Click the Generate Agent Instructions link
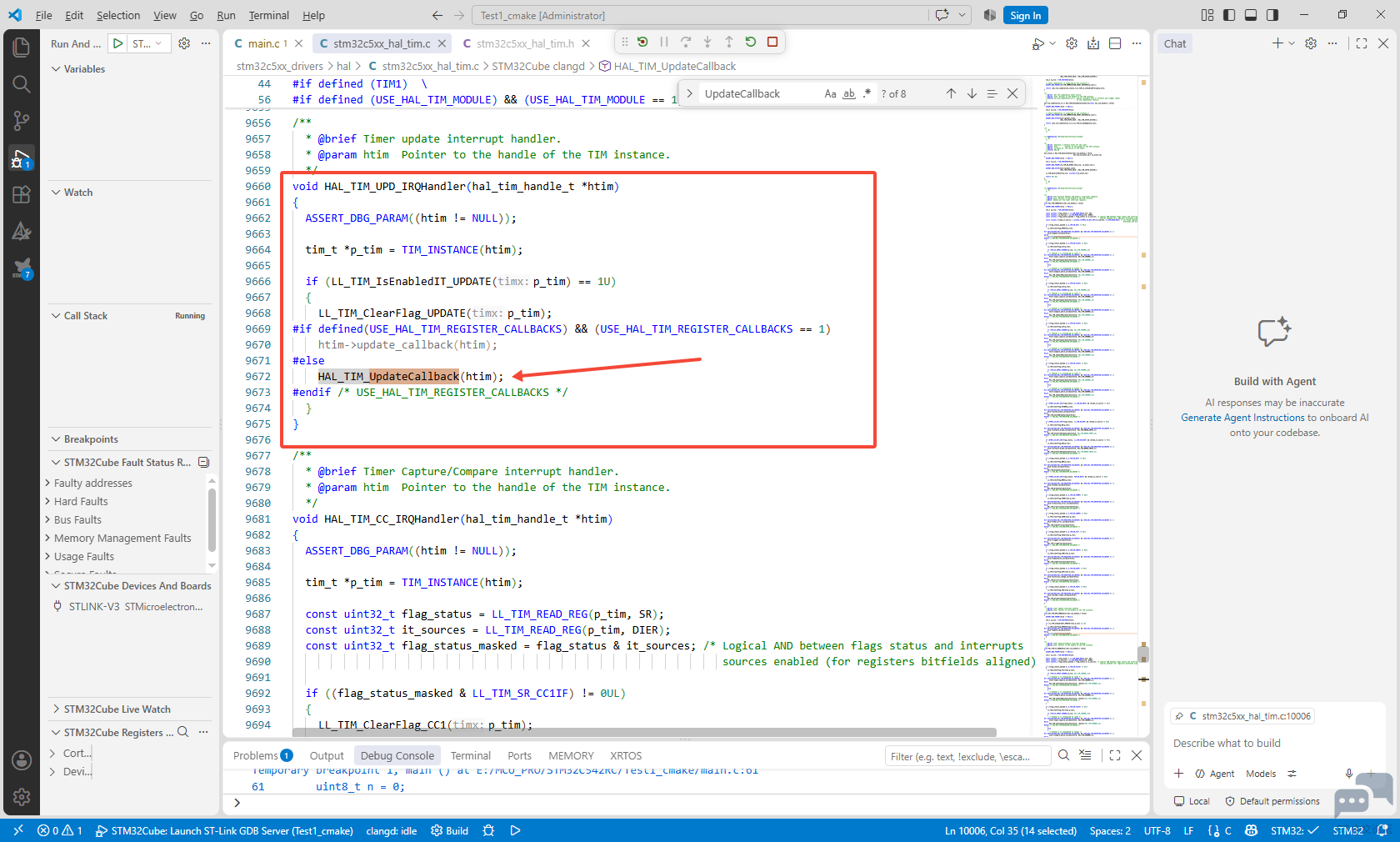1400x842 pixels. (x=1242, y=418)
